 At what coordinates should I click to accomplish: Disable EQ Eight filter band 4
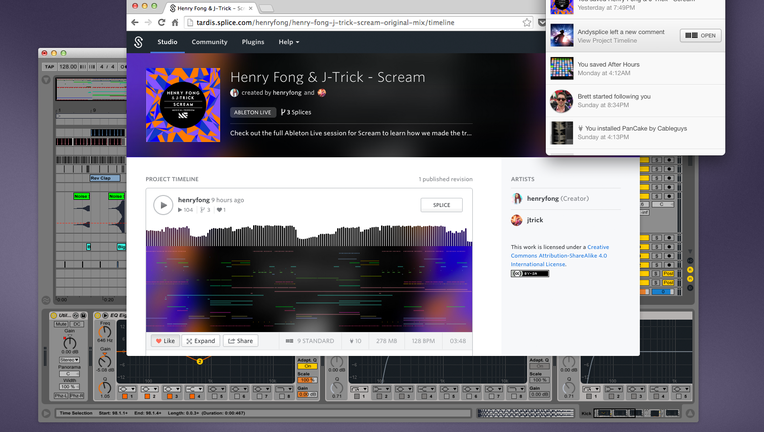(x=192, y=396)
